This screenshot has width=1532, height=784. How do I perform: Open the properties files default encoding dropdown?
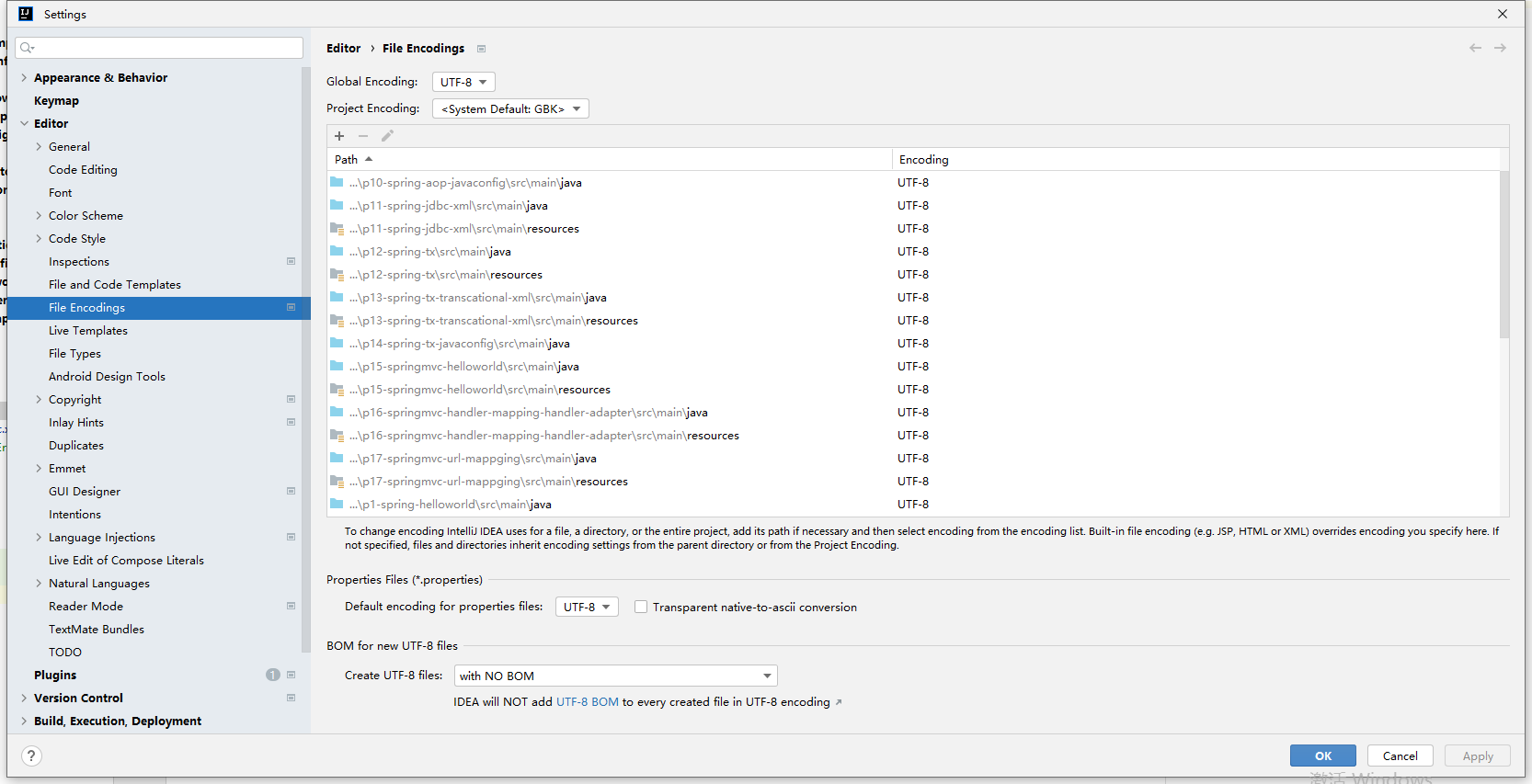pyautogui.click(x=587, y=607)
